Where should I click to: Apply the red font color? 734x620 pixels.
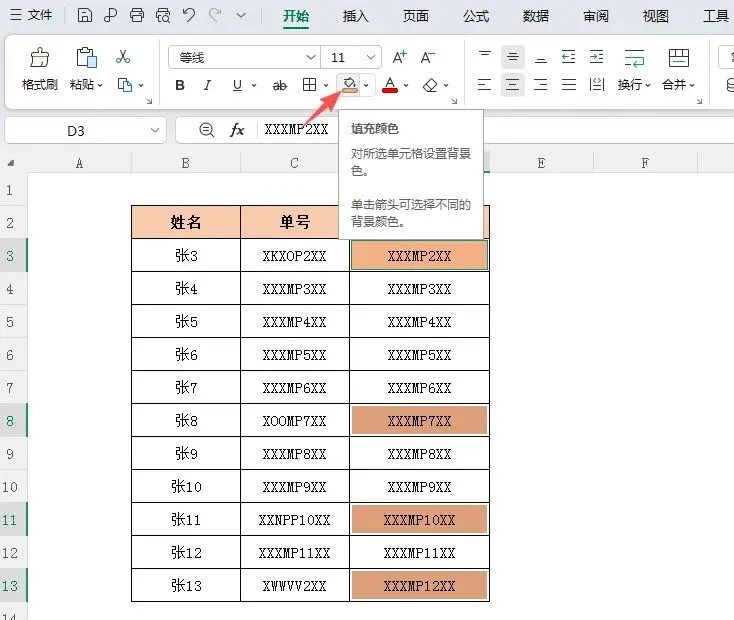(x=390, y=85)
